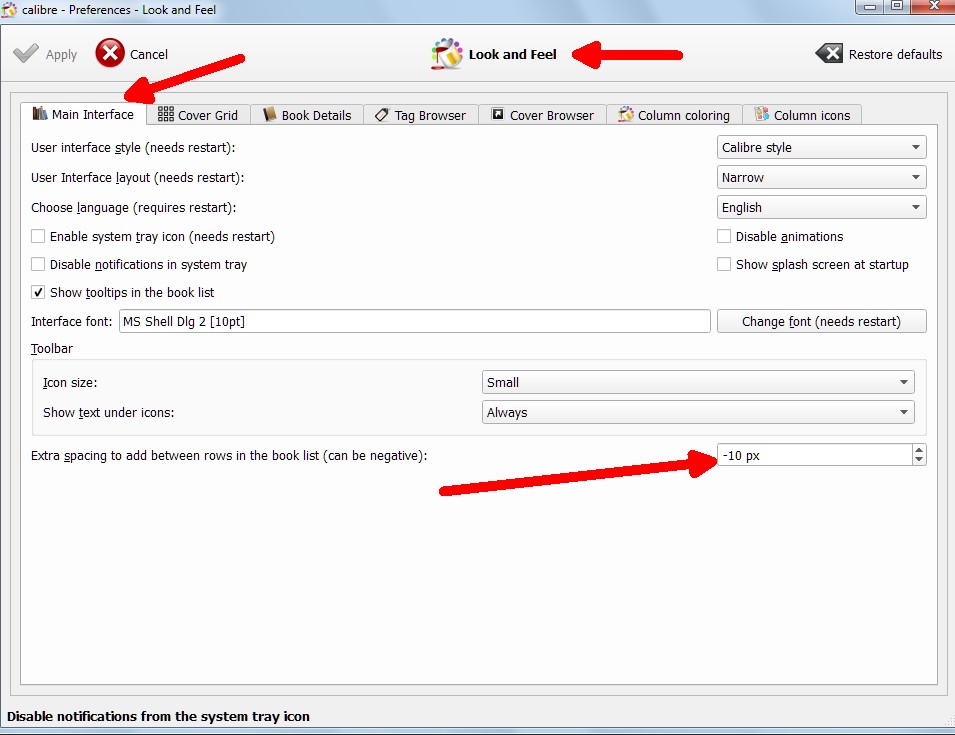Uncheck Show tooltips in the book list
The image size is (955, 735).
[38, 292]
